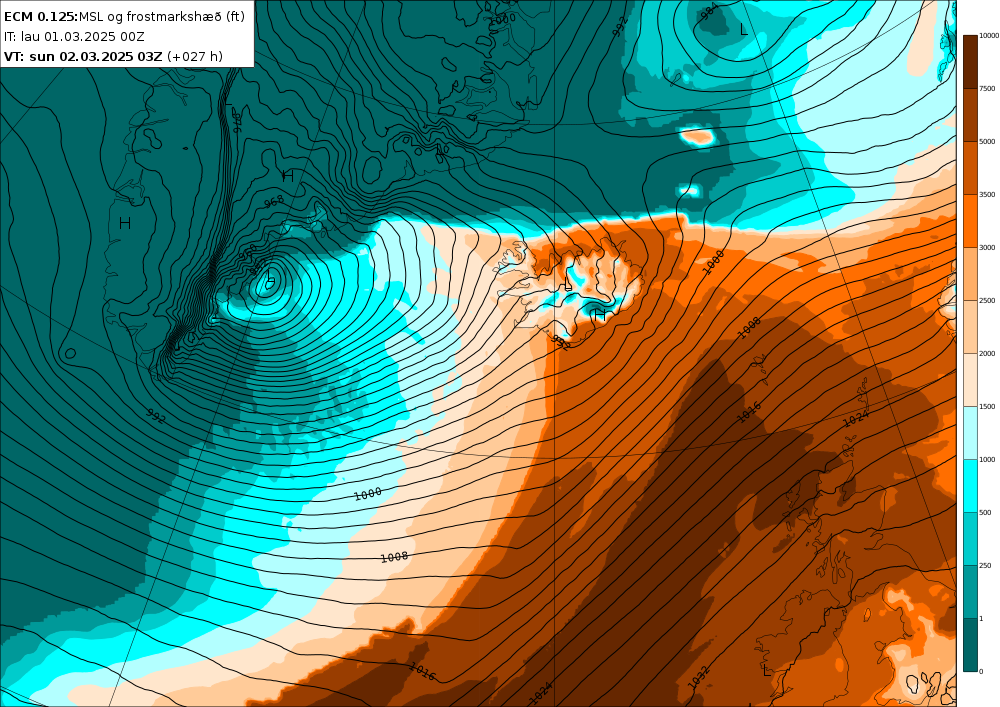
Task: Click the teal 1–250 colorbar segment
Action: [x=970, y=591]
